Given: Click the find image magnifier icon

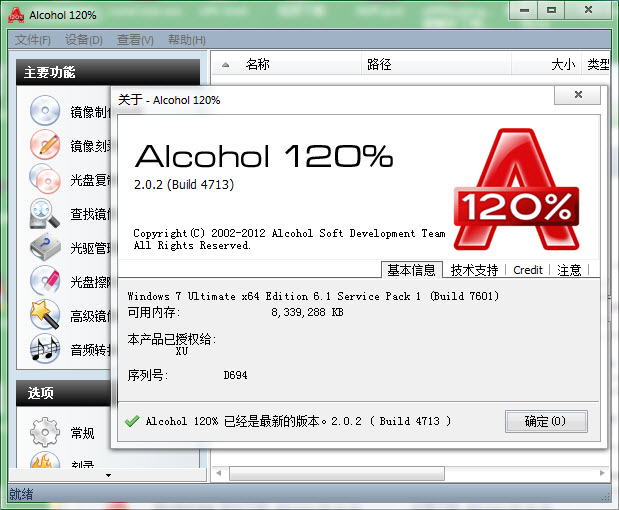Looking at the screenshot, I should click(45, 213).
